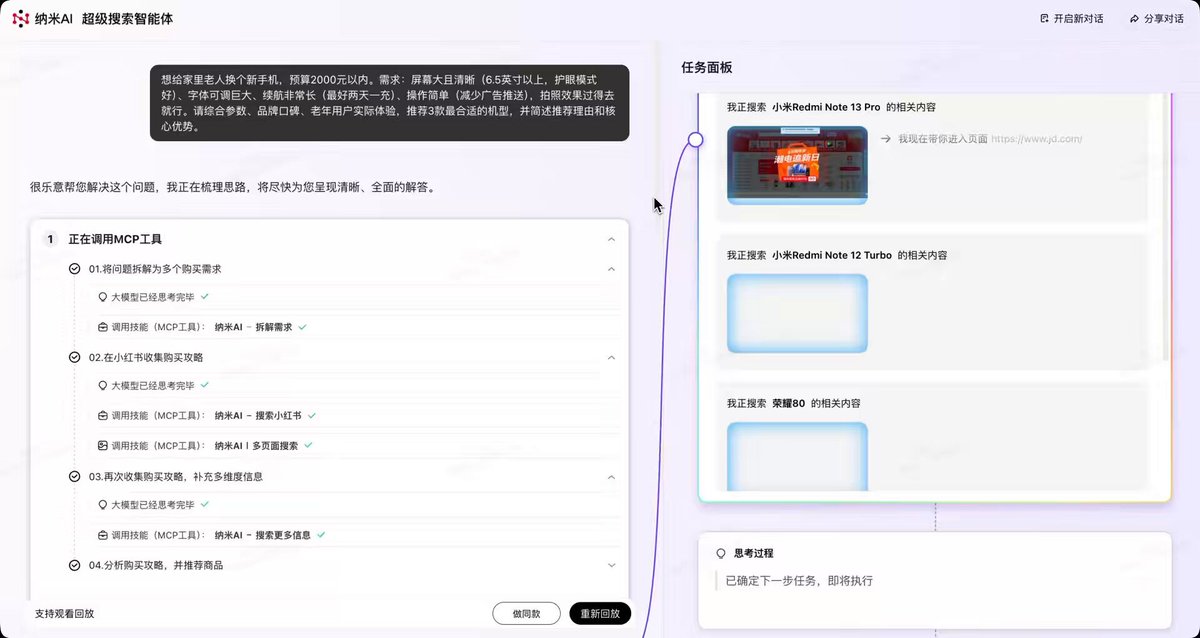The image size is (1200, 638).
Task: Click the toolbox icon beside 纳米AI - 拆解需求
Action: pos(102,327)
